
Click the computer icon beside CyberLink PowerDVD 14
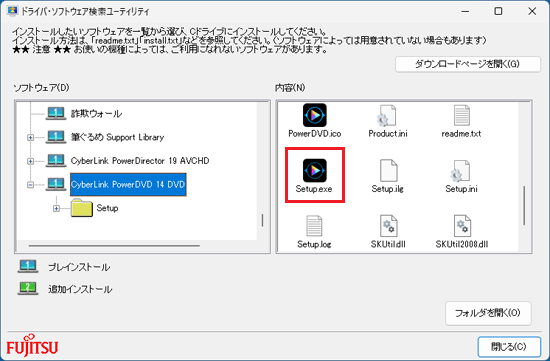pos(56,184)
